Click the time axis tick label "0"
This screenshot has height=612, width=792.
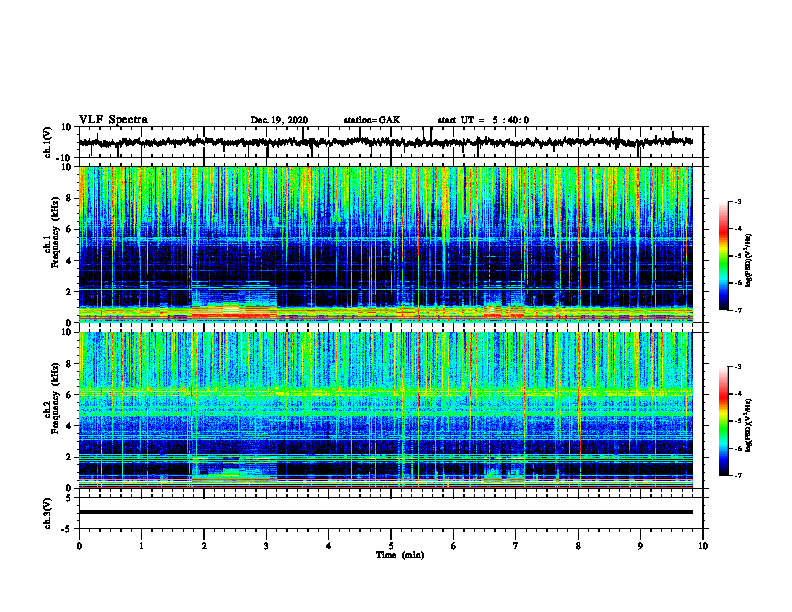pos(79,546)
